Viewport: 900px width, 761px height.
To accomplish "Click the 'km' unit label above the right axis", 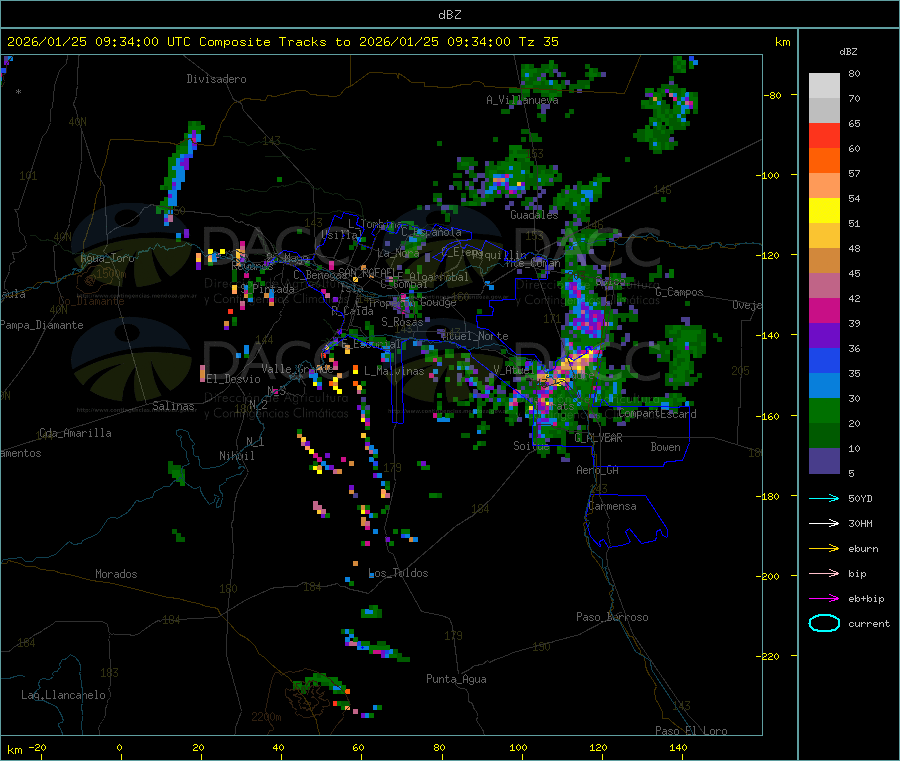I will coord(783,42).
